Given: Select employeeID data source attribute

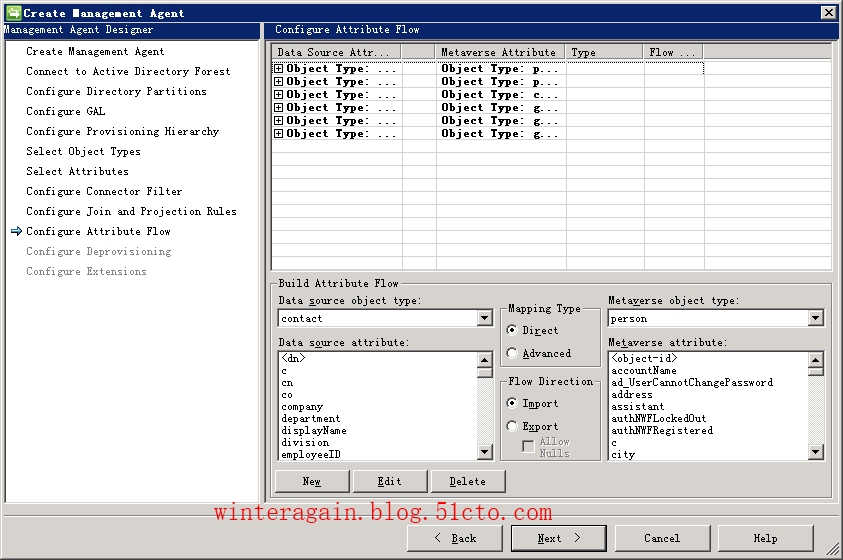Looking at the screenshot, I should (311, 455).
